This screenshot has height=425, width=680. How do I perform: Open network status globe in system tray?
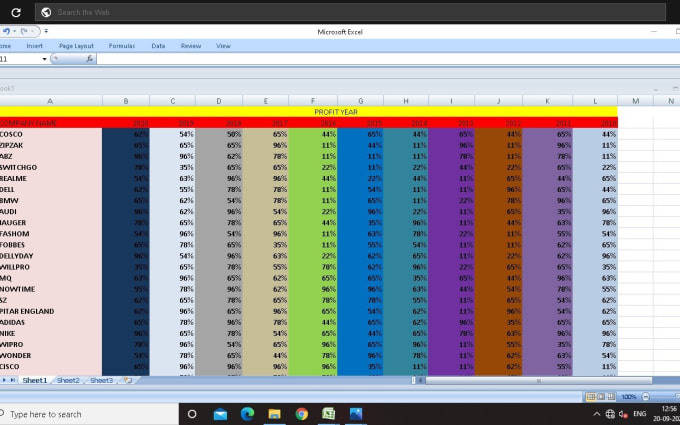[610, 414]
